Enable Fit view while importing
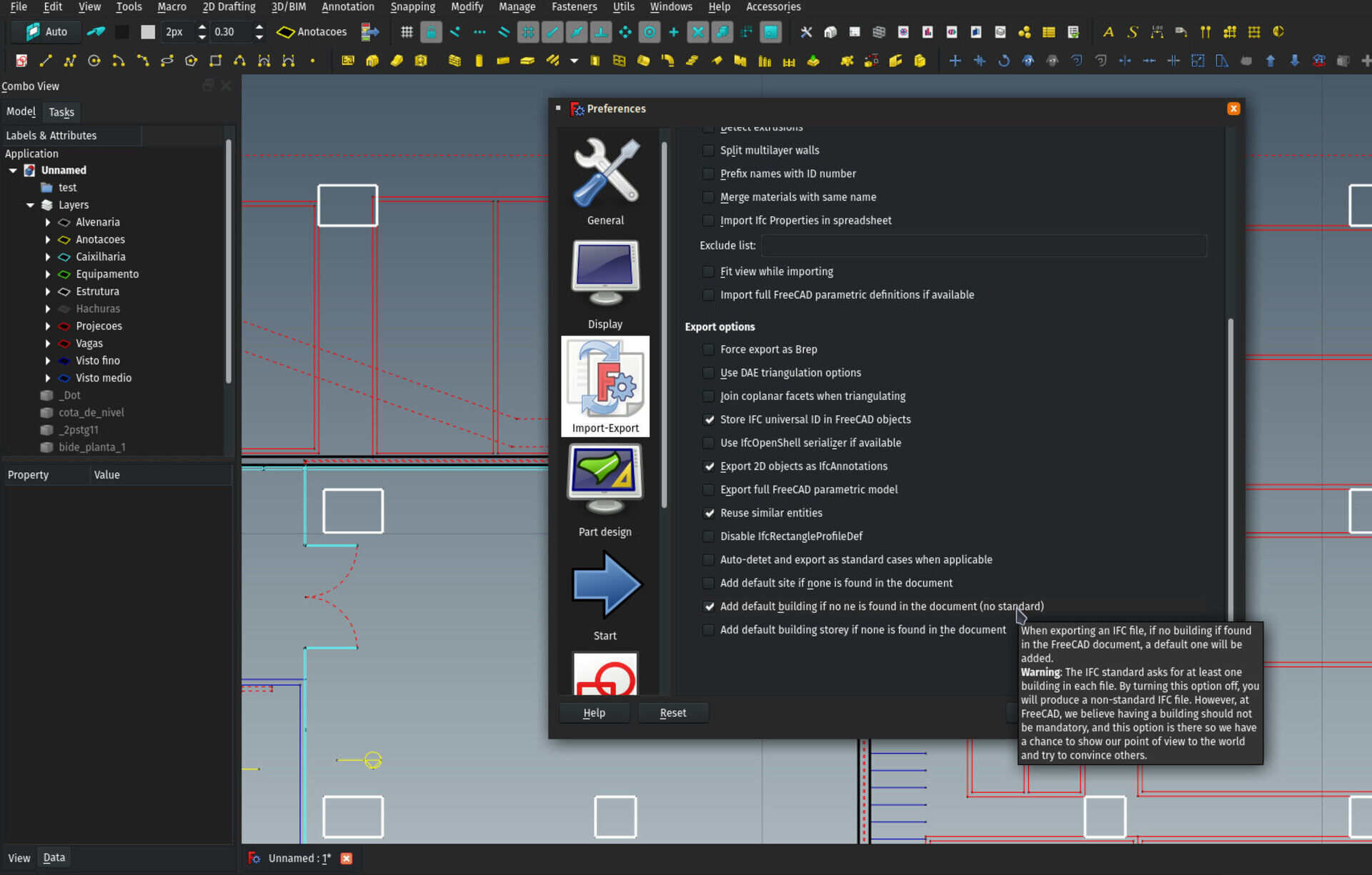The width and height of the screenshot is (1372, 875). pyautogui.click(x=708, y=272)
